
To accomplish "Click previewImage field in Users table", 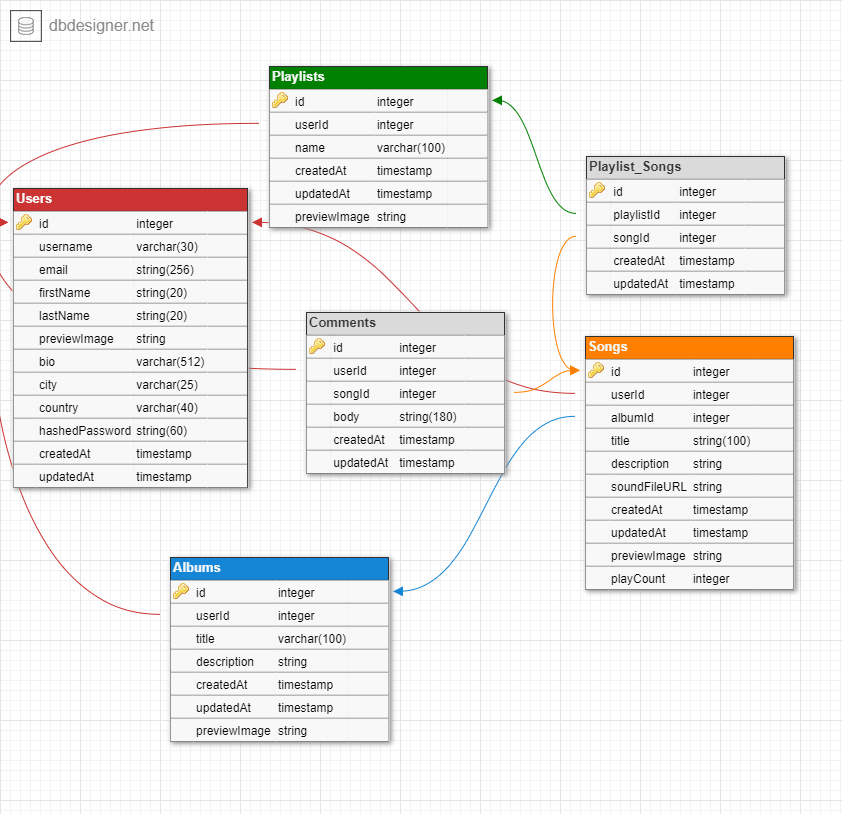I will pyautogui.click(x=76, y=339).
